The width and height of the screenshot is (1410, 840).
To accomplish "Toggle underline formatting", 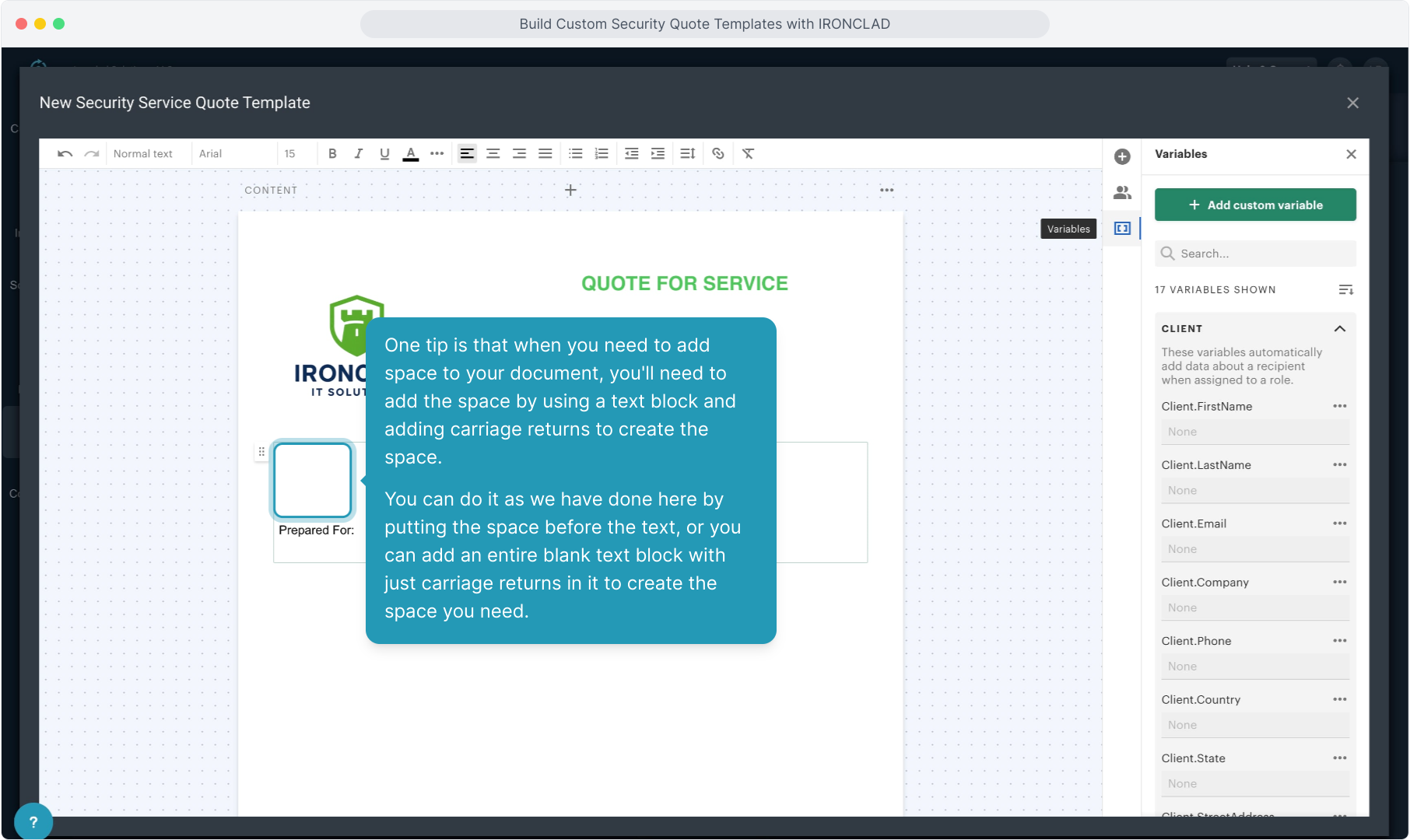I will point(384,154).
